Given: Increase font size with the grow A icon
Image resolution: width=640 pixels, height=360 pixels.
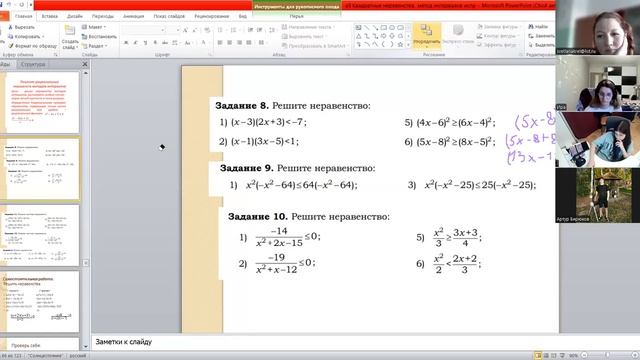Looking at the screenshot, I should (185, 30).
